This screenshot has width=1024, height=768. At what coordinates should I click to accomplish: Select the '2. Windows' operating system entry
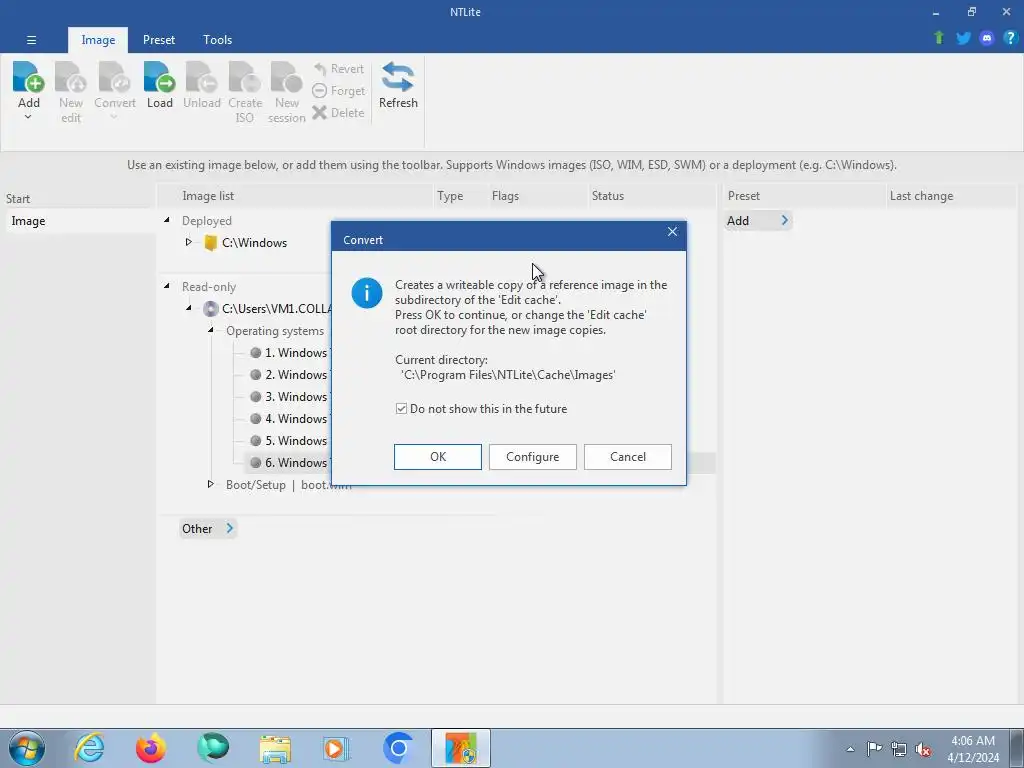[x=289, y=375]
